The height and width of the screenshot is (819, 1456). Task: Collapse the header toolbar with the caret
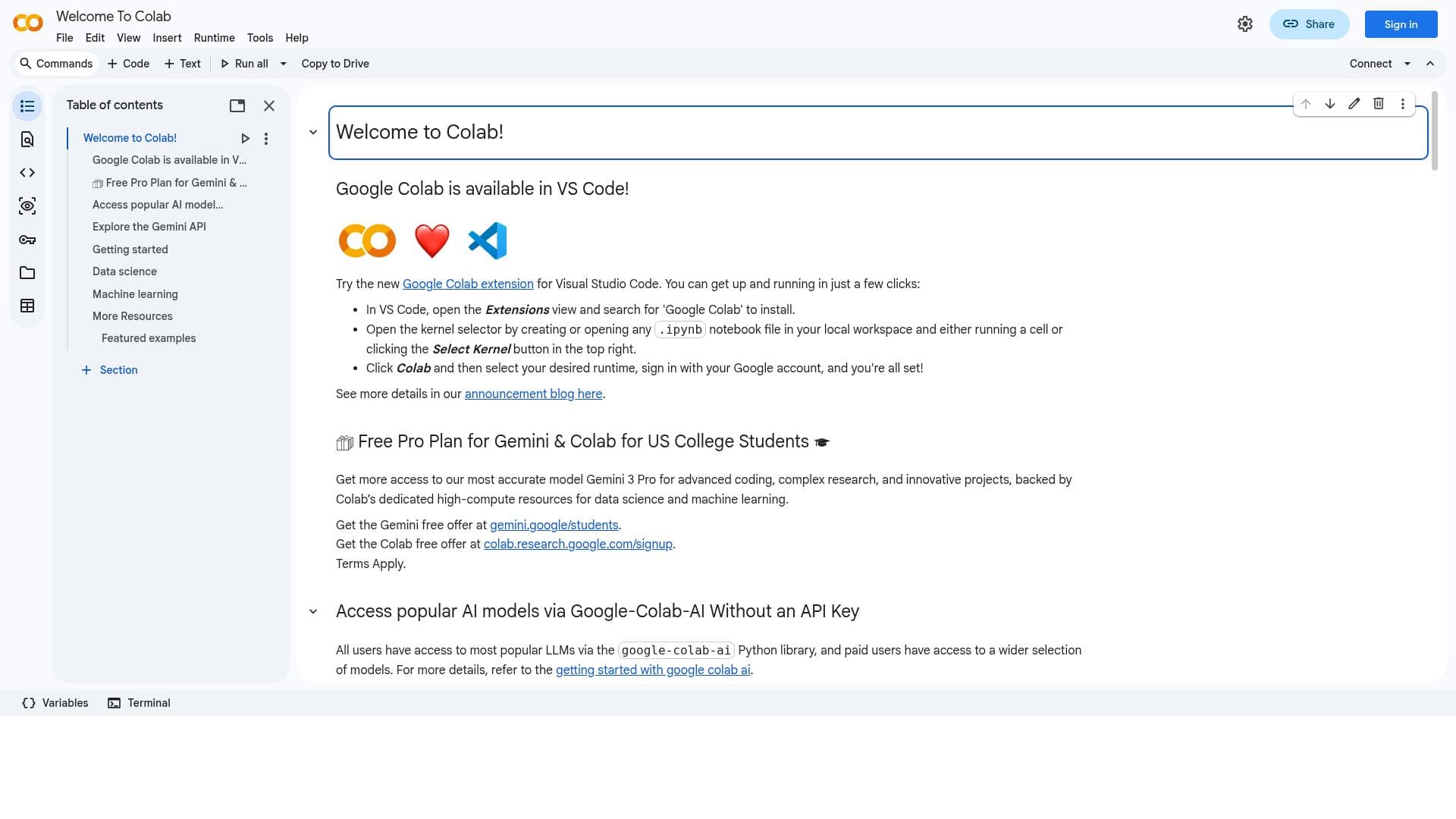click(x=1430, y=64)
